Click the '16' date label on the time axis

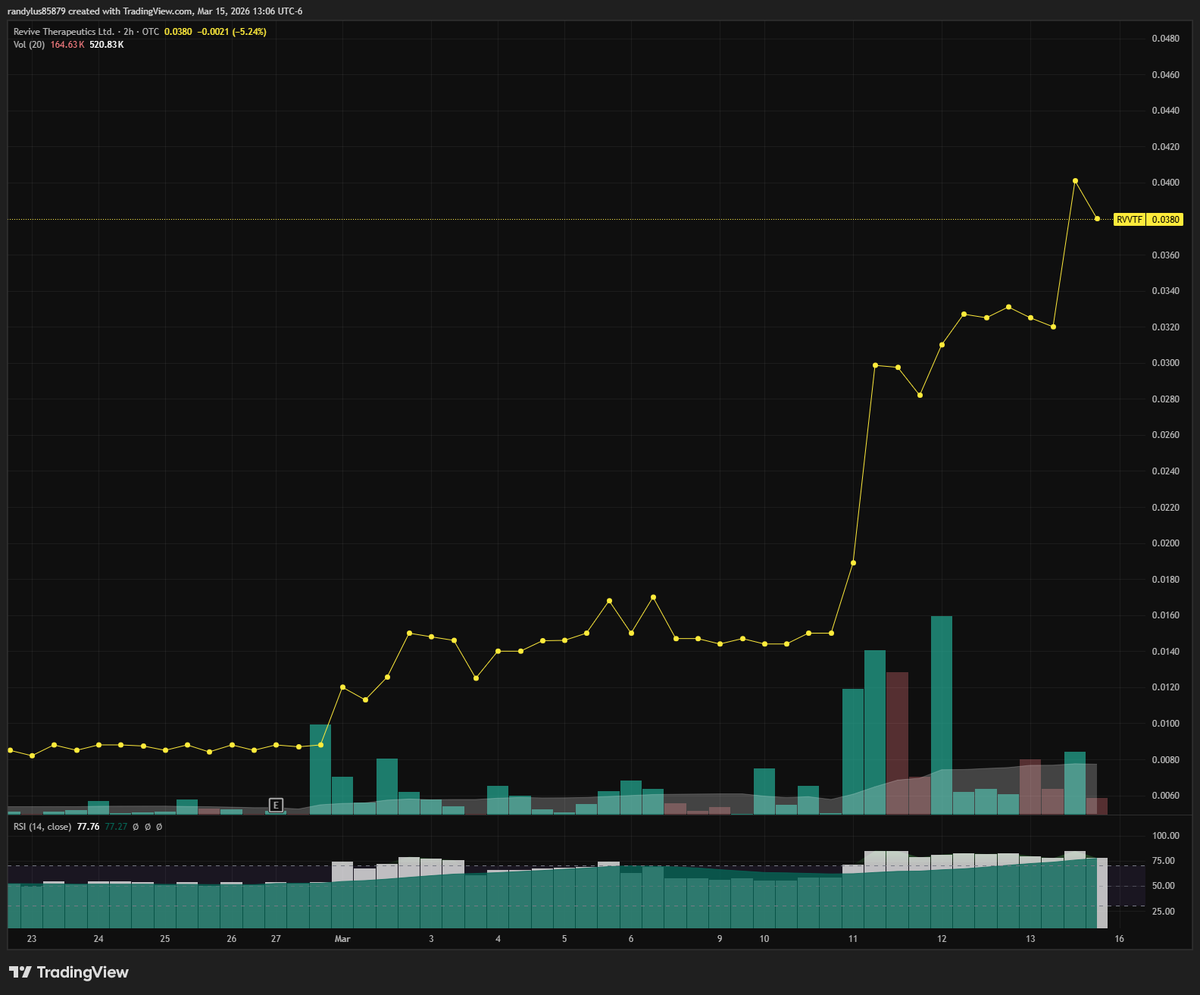[x=1119, y=939]
